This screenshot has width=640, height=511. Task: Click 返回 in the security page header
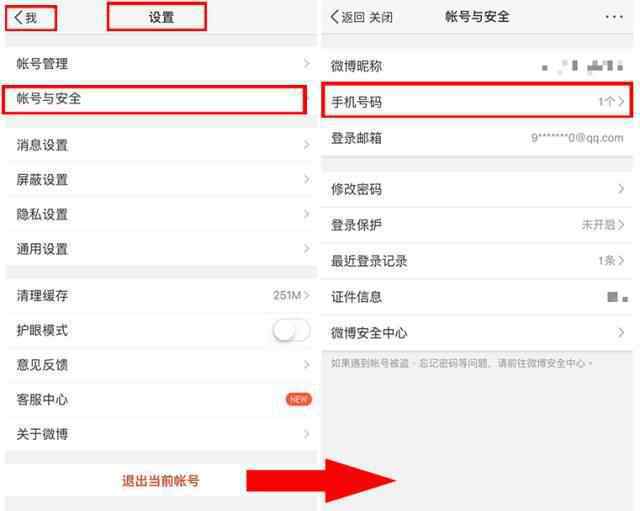click(x=347, y=17)
